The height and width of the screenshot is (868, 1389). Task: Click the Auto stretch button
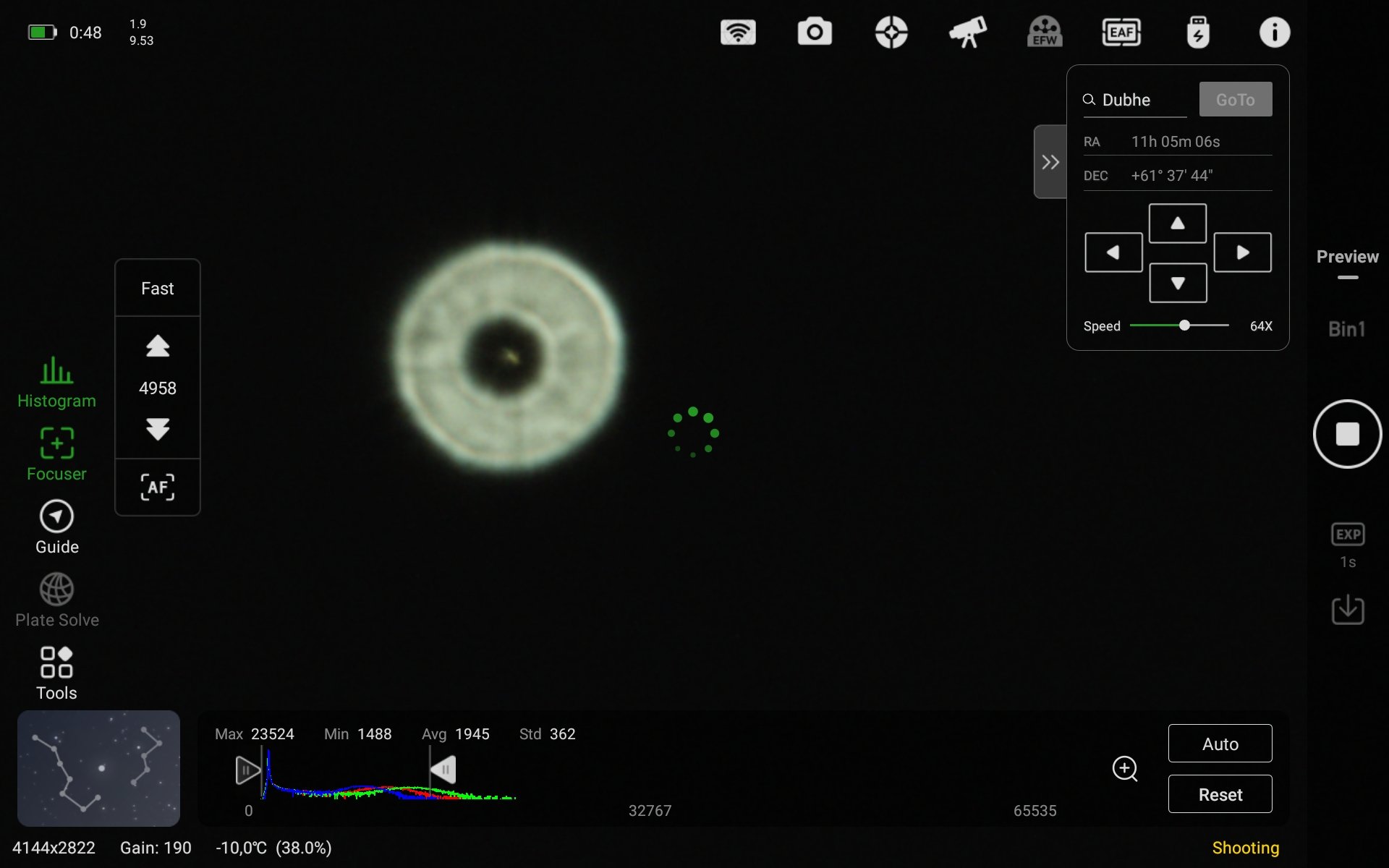click(1220, 744)
